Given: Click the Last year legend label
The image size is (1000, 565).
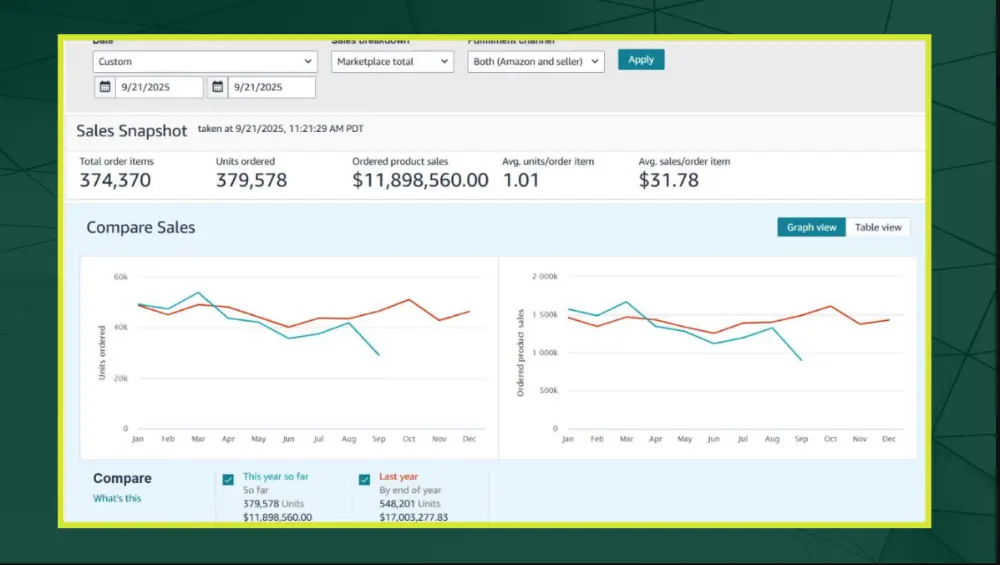Looking at the screenshot, I should [399, 476].
